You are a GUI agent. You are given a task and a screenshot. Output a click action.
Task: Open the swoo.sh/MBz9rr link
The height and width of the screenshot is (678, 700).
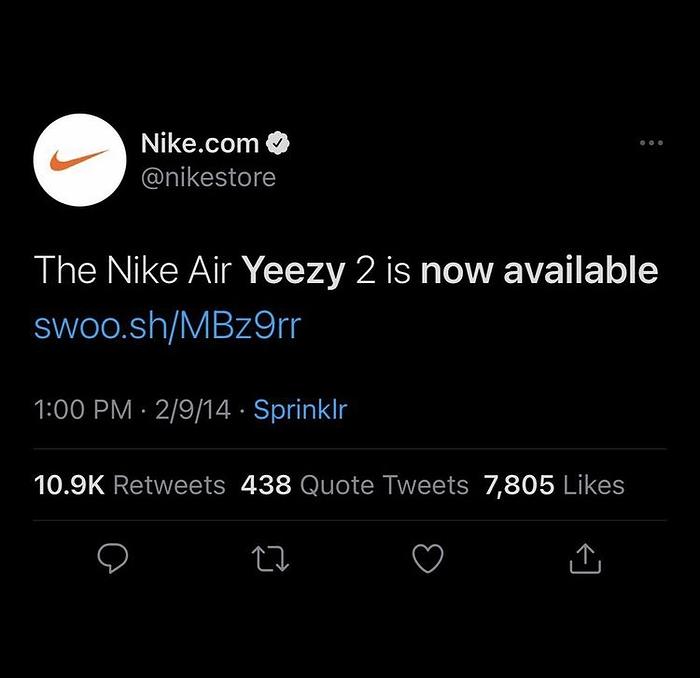(x=167, y=325)
